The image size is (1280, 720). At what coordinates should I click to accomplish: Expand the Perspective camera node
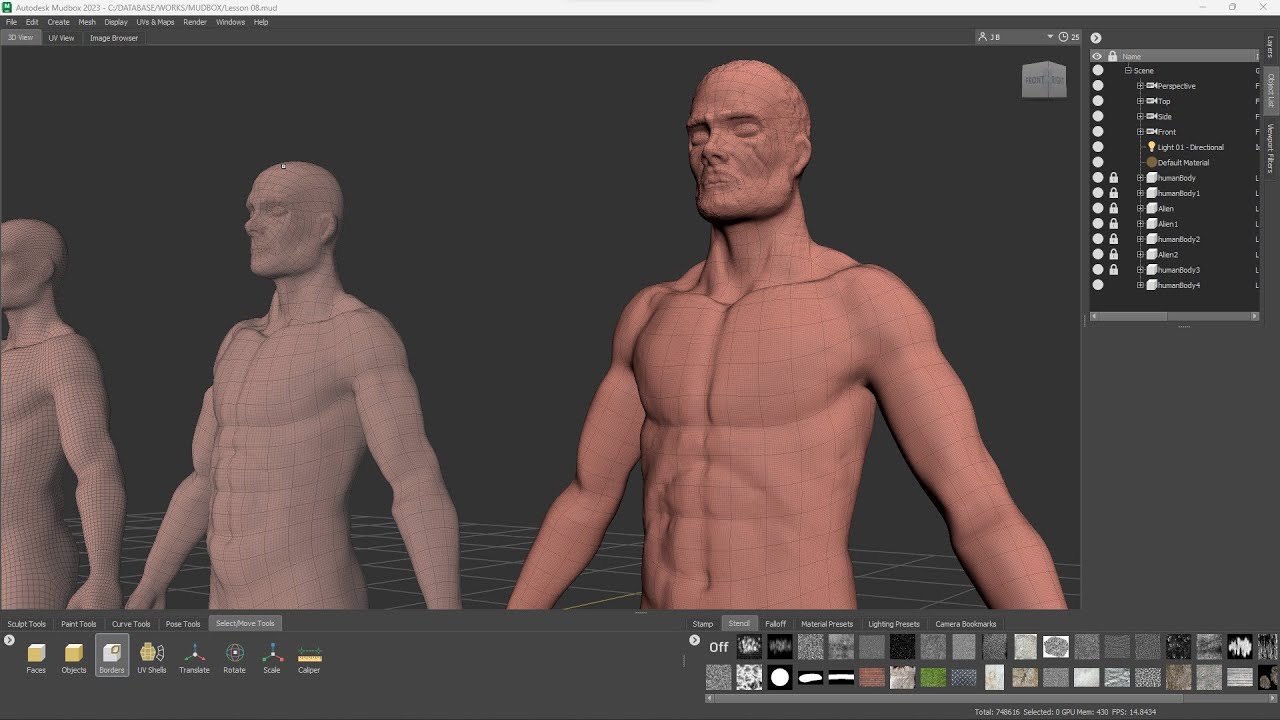pos(1140,86)
